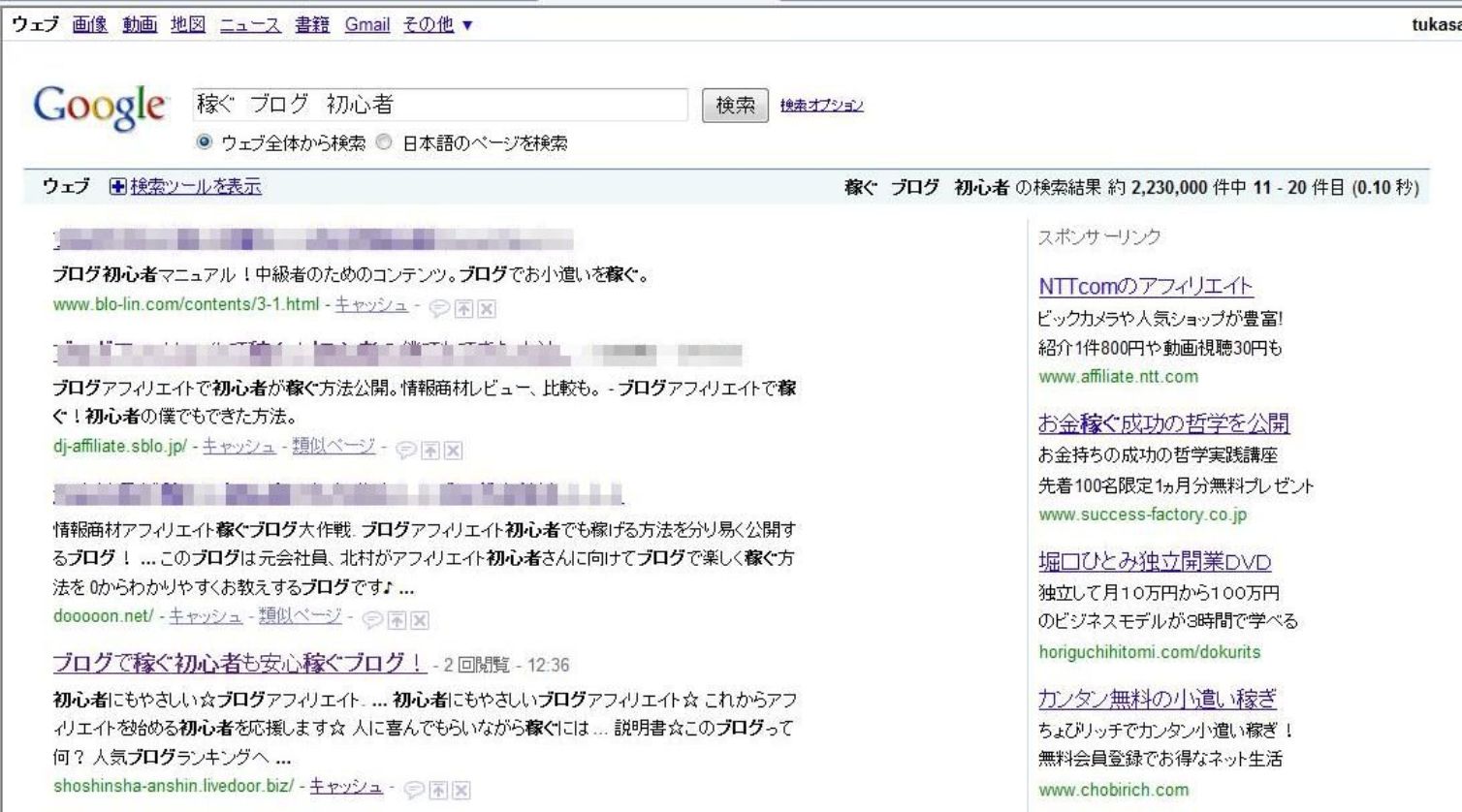Open お金稼ぐ成功の哲学を公開 sponsored link
1462x812 pixels.
click(x=1163, y=423)
